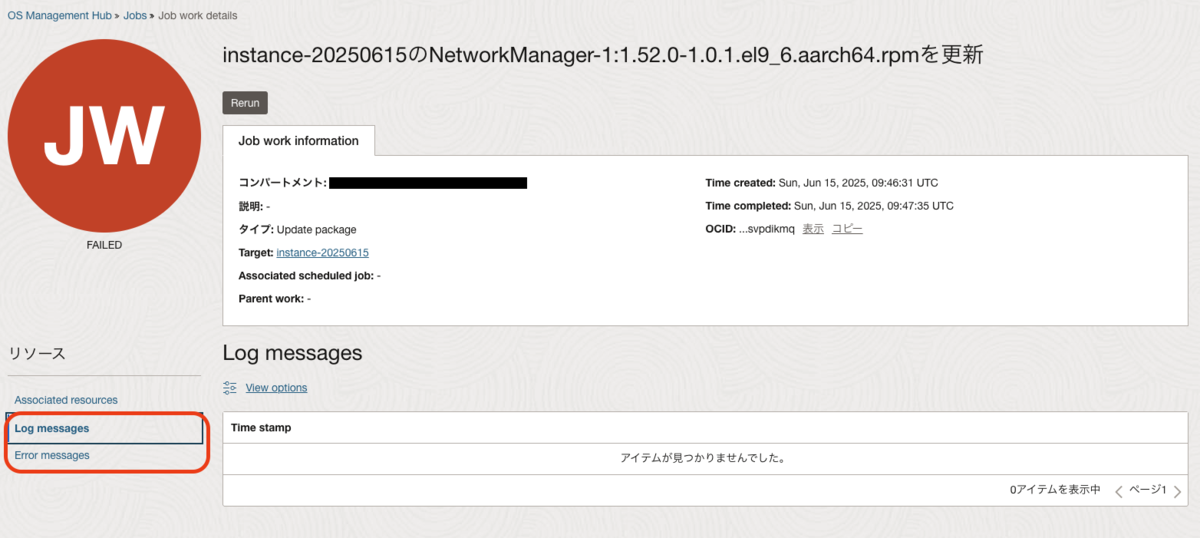Click the FAILED status label
Screen dimensions: 1200x538
coord(104,245)
